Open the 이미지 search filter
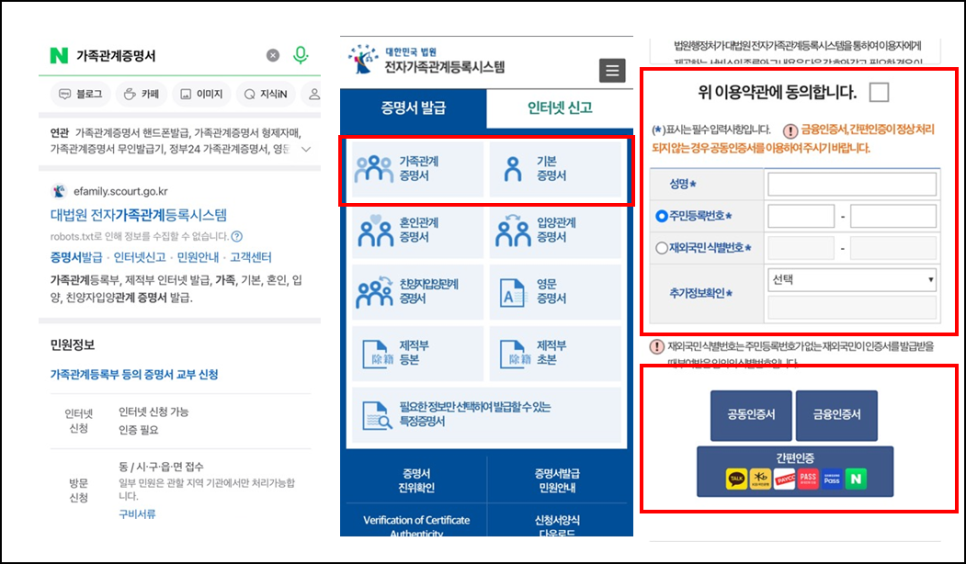Image resolution: width=966 pixels, height=564 pixels. [201, 94]
